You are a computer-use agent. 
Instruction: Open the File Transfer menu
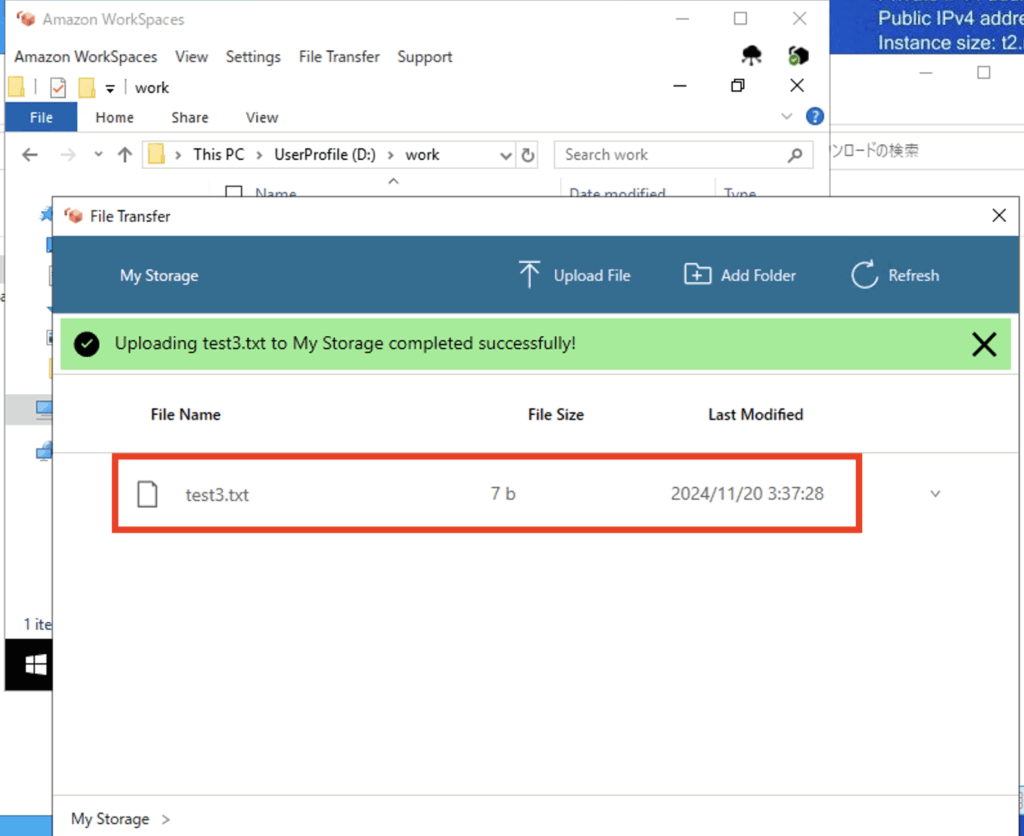tap(339, 57)
